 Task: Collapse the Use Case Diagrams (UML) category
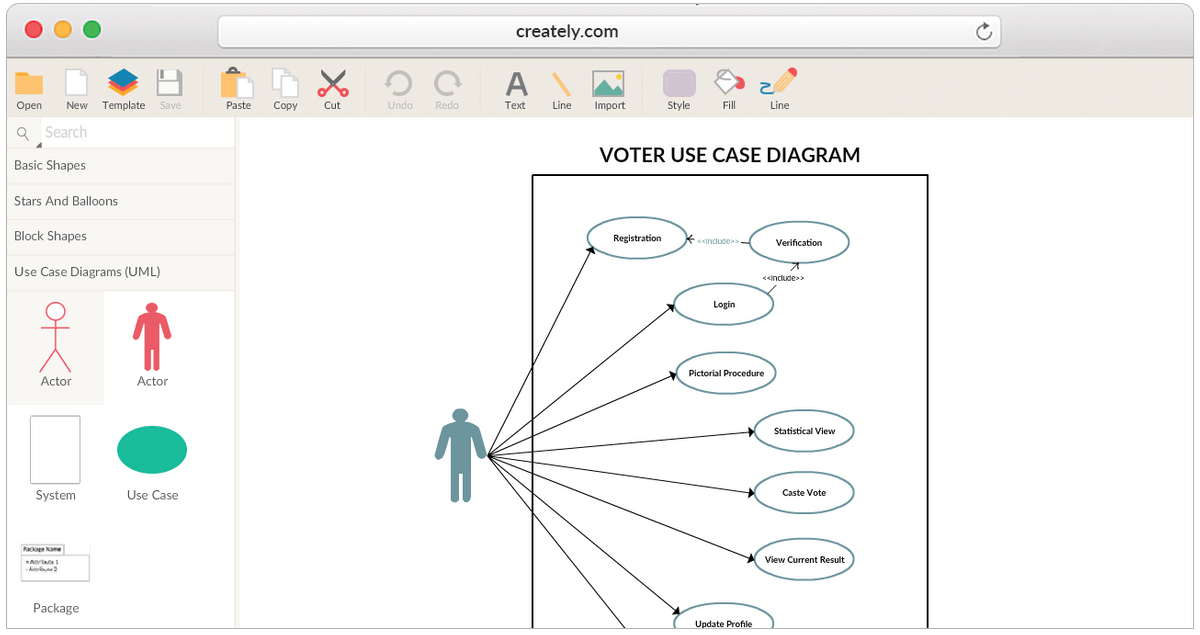coord(121,272)
